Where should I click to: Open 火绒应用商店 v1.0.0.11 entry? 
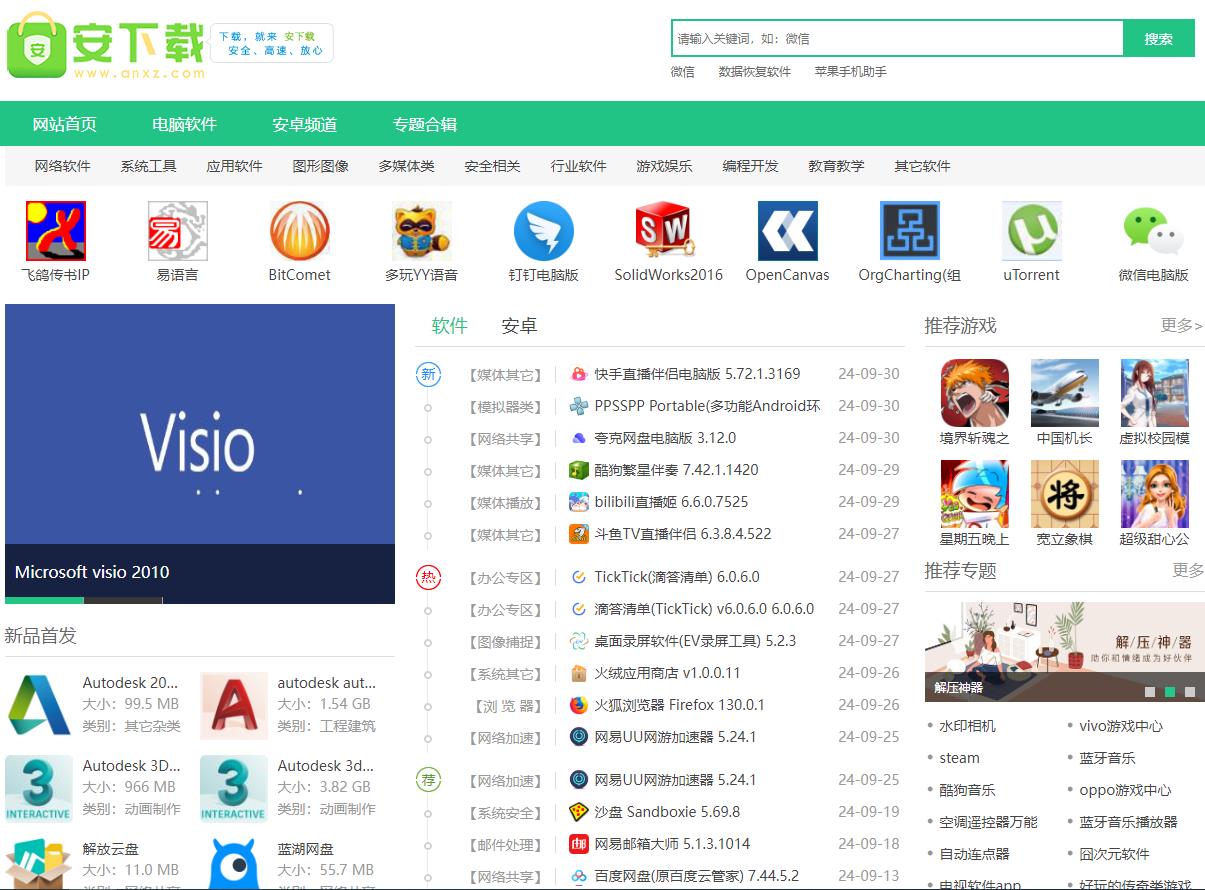coord(667,673)
